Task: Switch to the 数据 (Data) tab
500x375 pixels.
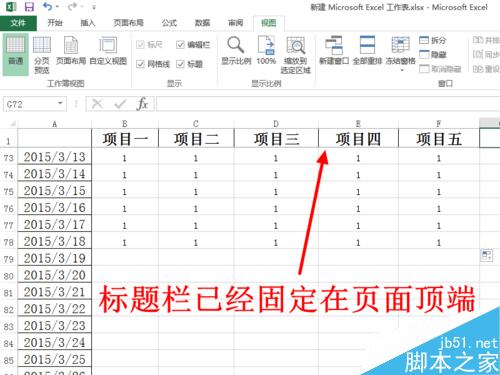Action: pyautogui.click(x=202, y=23)
